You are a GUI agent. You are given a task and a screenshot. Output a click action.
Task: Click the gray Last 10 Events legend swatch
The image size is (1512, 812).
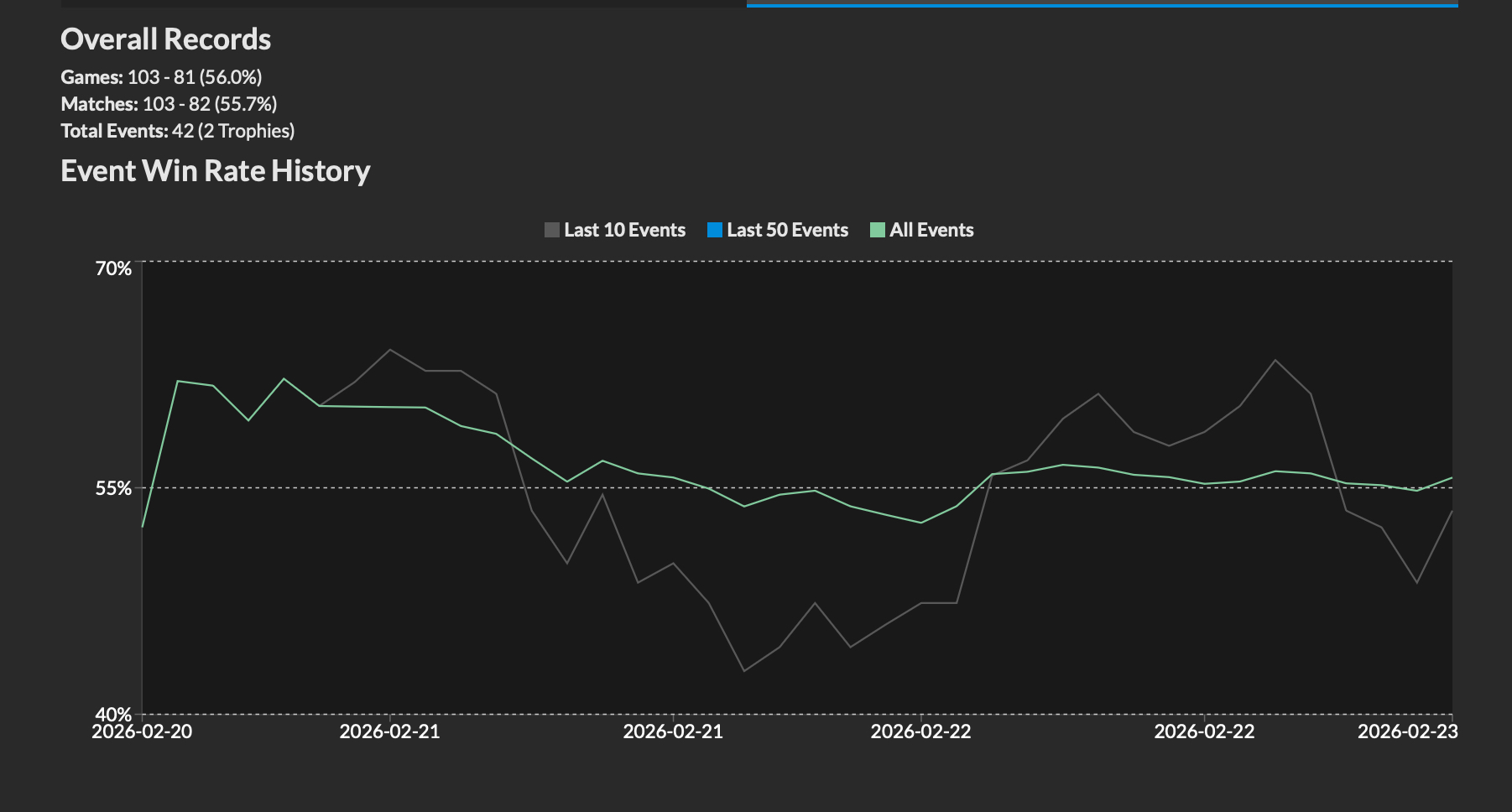[551, 230]
